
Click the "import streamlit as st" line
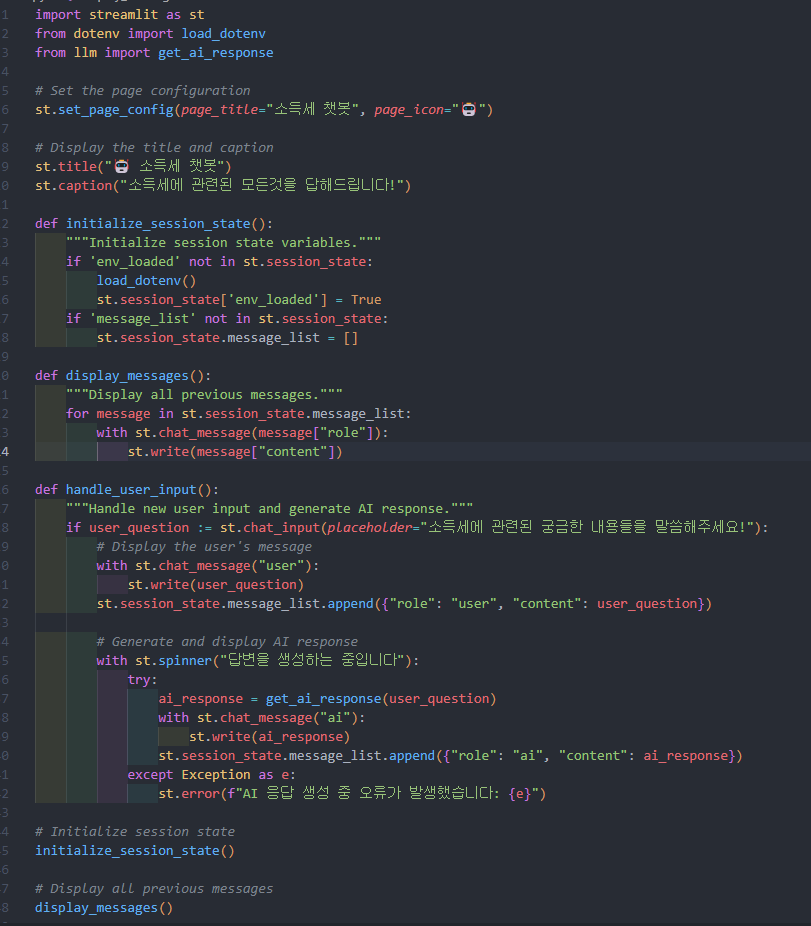[x=119, y=14]
